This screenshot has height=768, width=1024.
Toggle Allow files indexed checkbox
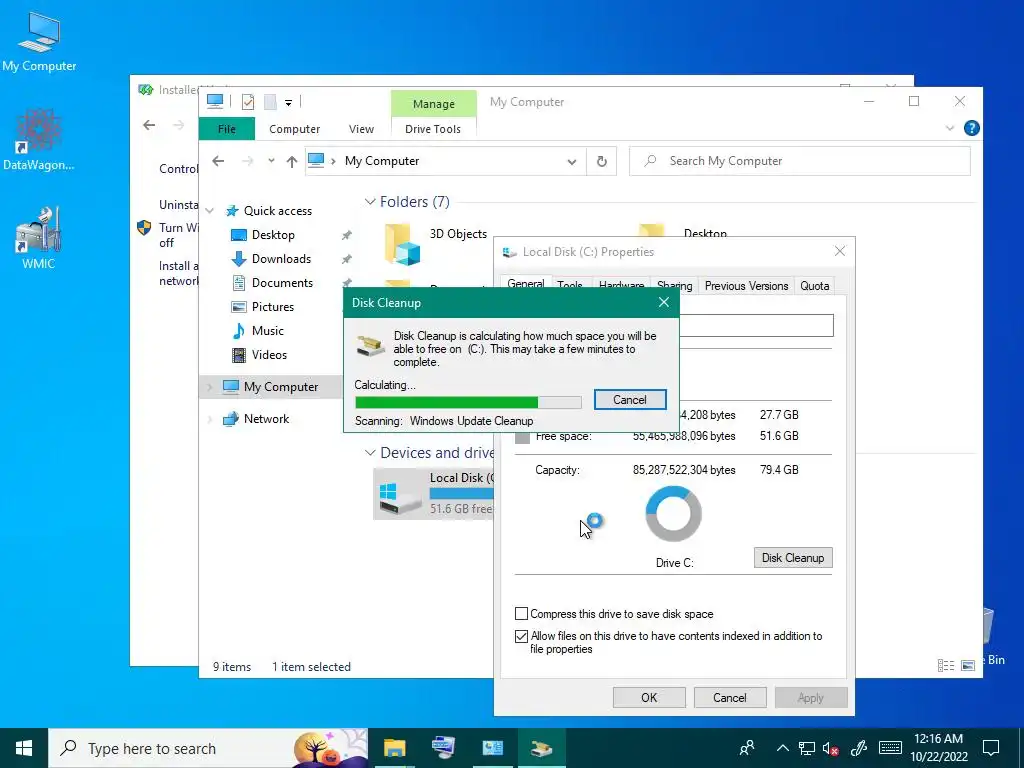(521, 636)
